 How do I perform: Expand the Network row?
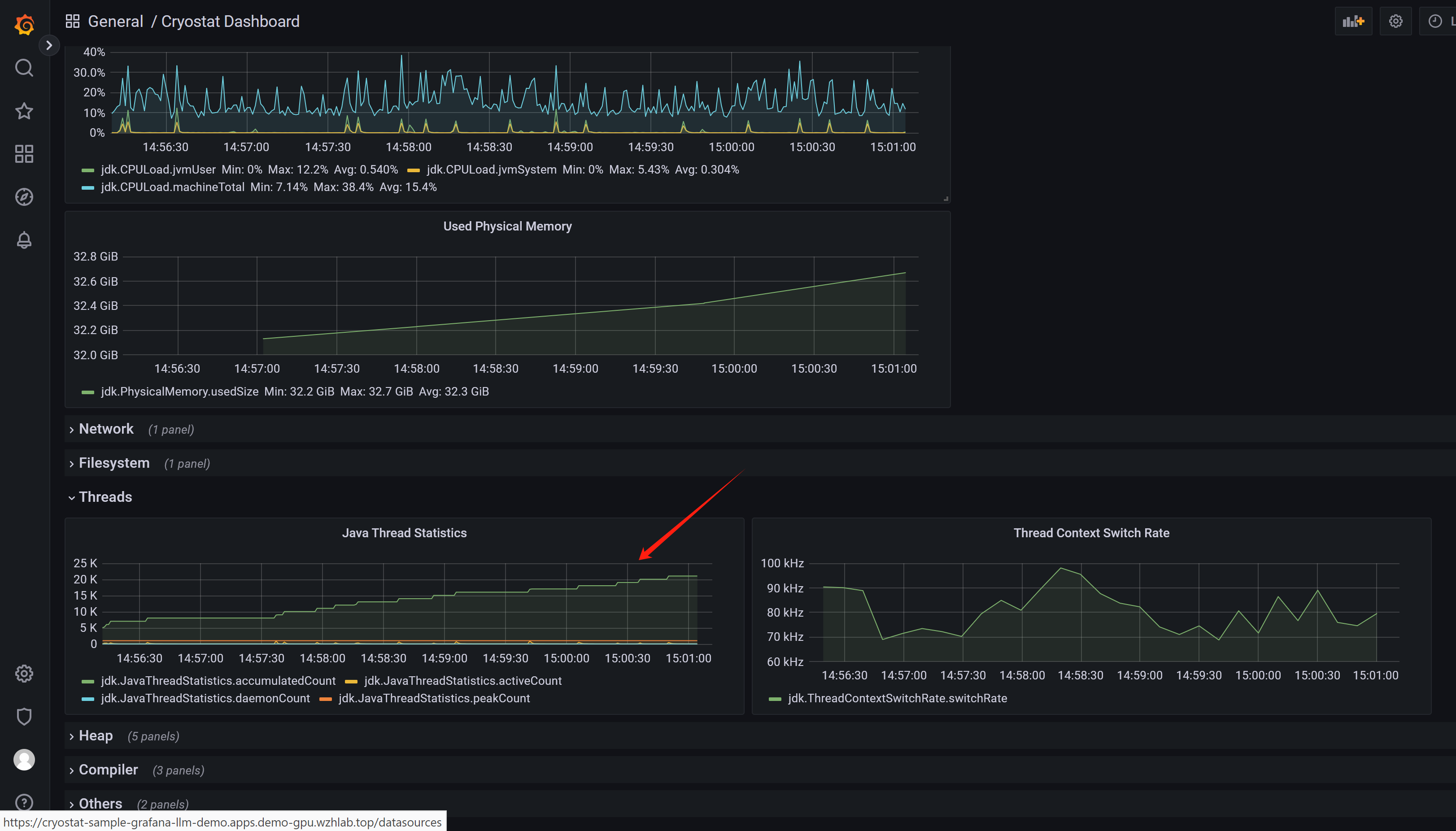106,429
